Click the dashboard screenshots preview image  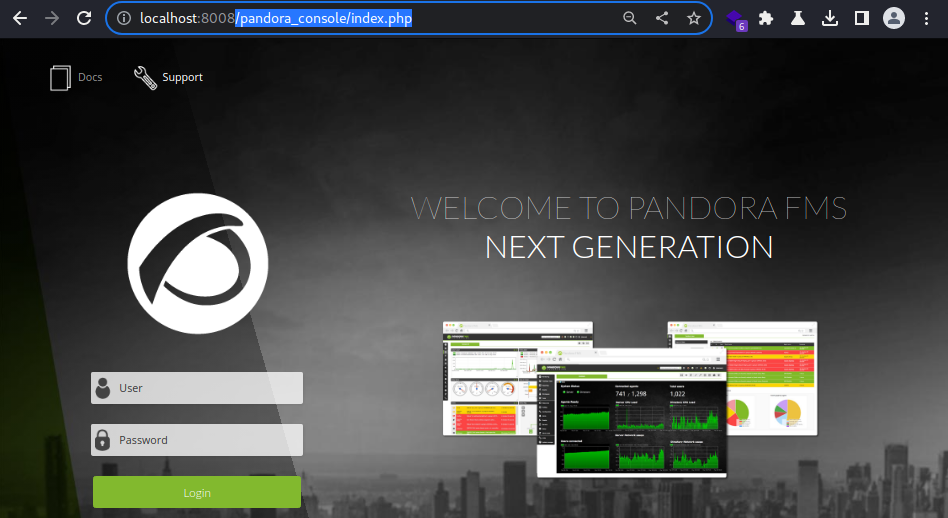[630, 399]
